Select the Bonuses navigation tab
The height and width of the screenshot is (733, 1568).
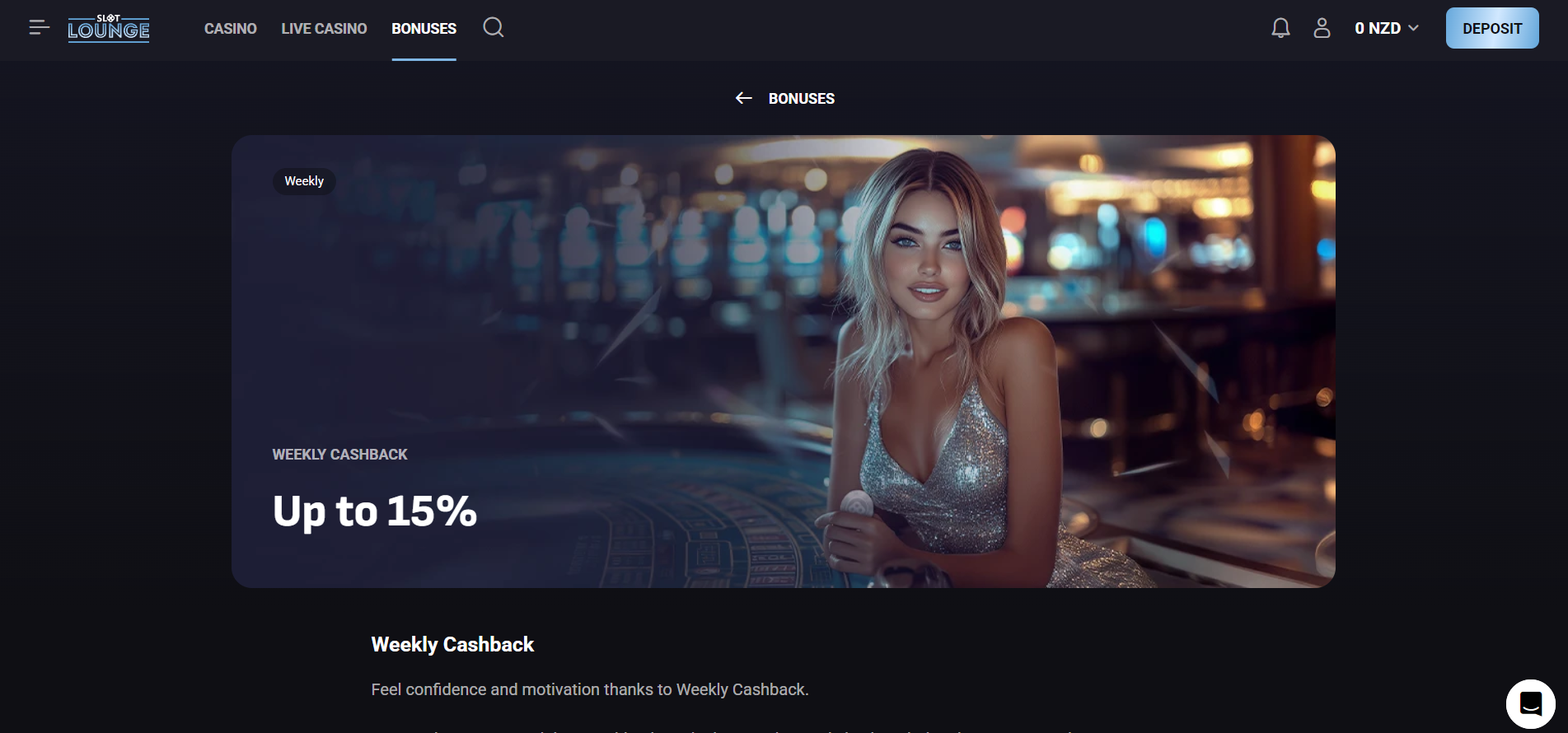(424, 29)
